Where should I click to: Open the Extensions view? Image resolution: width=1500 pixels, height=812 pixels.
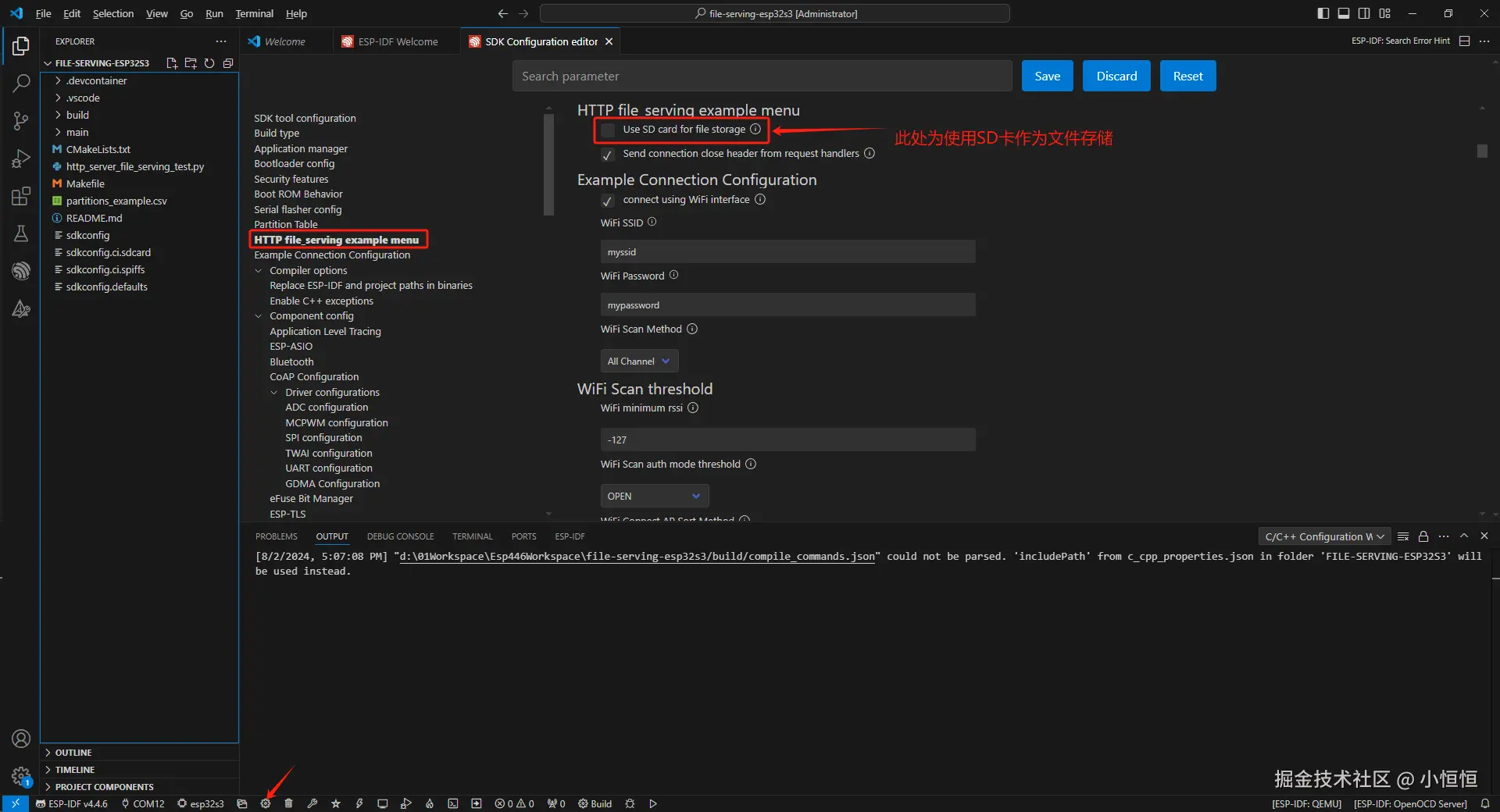(21, 196)
